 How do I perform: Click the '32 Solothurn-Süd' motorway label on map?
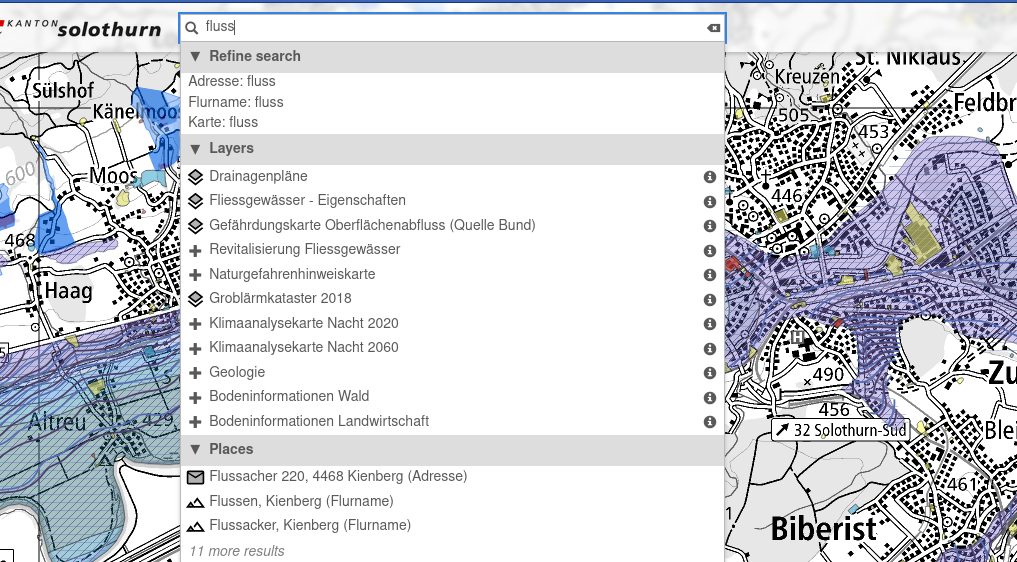click(841, 430)
